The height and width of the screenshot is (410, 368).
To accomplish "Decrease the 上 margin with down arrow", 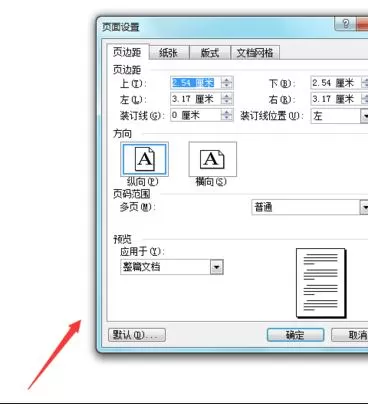I will click(227, 86).
